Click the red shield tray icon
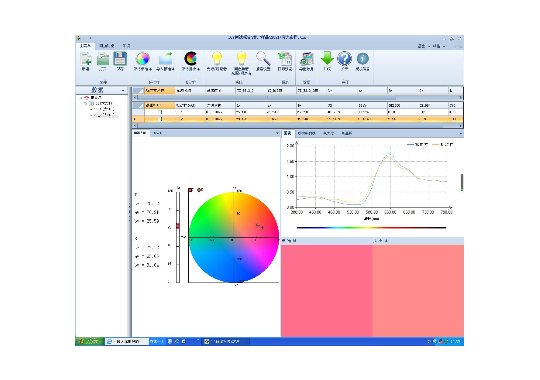 coord(440,341)
